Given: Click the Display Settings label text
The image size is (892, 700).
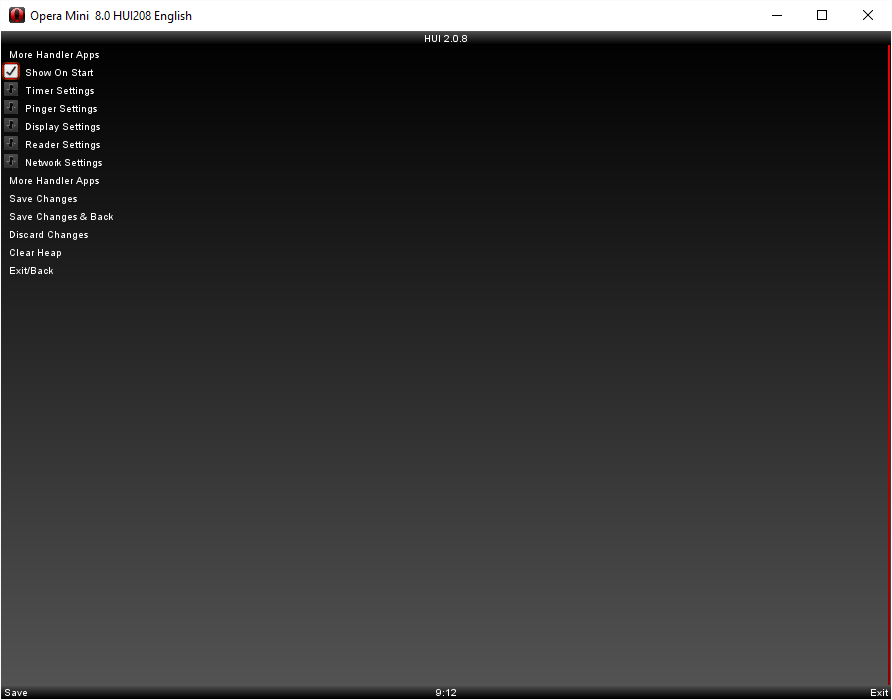Looking at the screenshot, I should [x=63, y=127].
